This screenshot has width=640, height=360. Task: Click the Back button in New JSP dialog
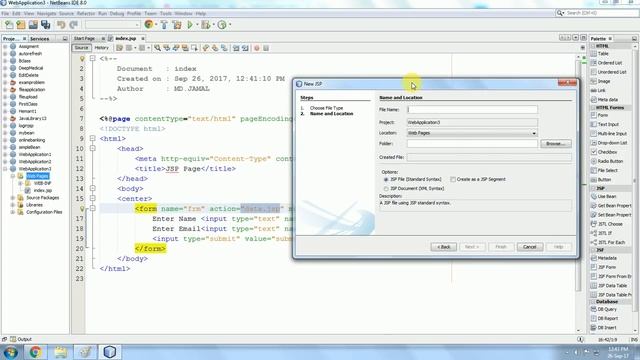[x=444, y=247]
